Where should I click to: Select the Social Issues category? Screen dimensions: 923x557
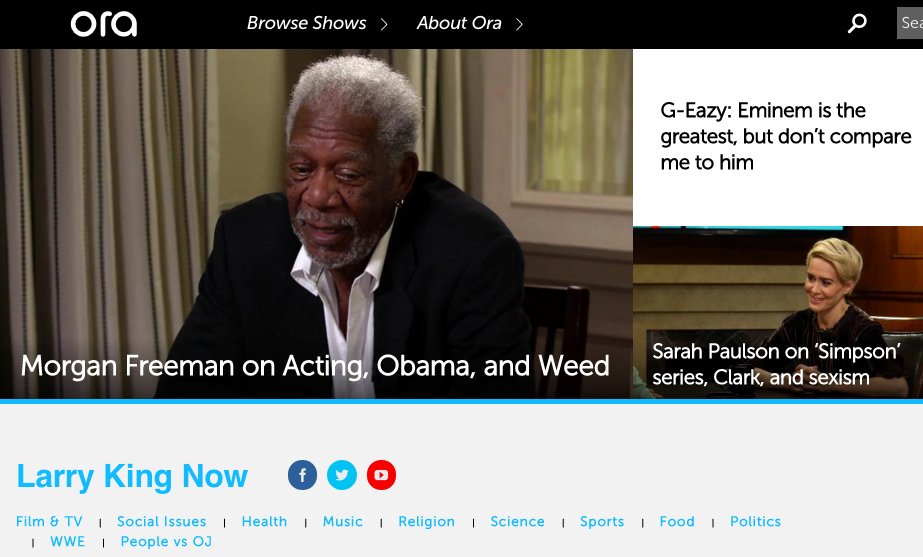(162, 522)
